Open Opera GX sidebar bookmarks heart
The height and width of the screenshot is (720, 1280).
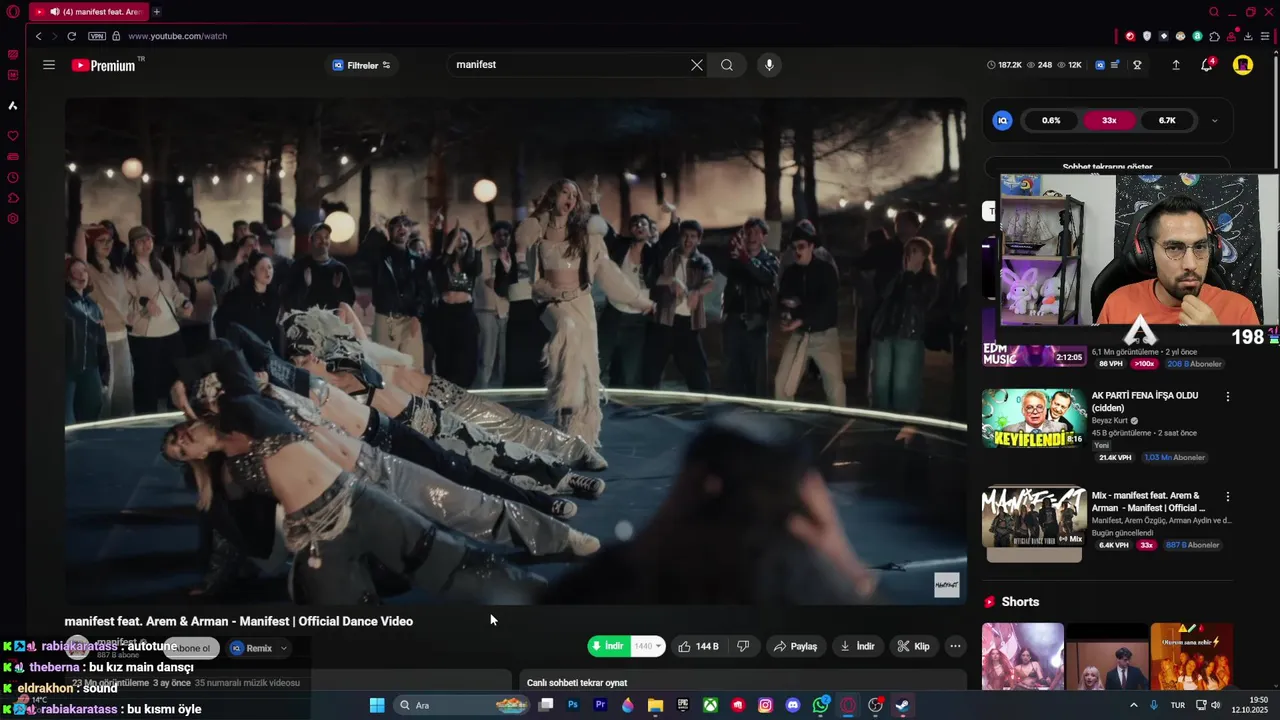(13, 136)
